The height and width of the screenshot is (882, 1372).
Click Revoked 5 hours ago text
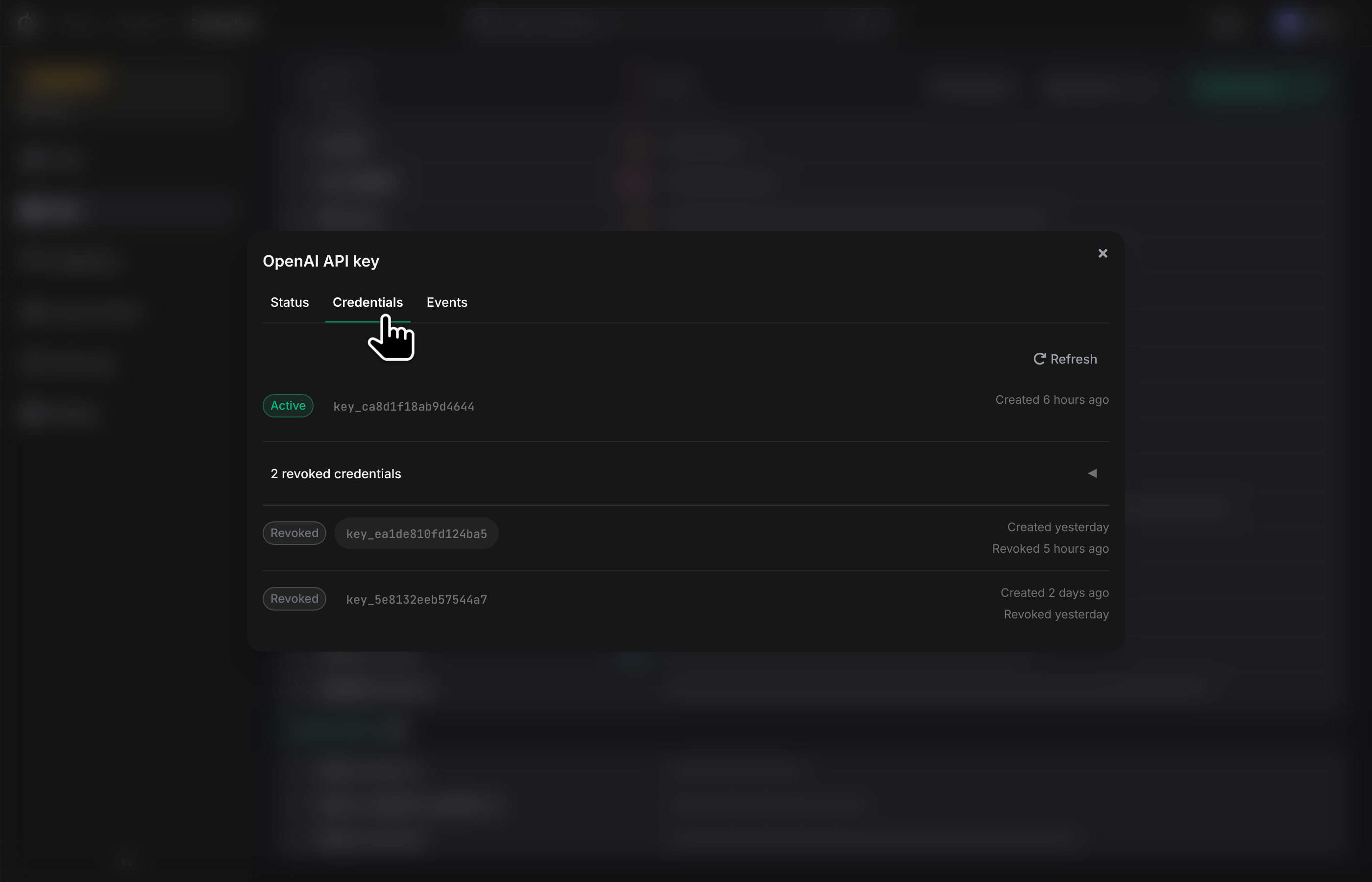click(1050, 549)
